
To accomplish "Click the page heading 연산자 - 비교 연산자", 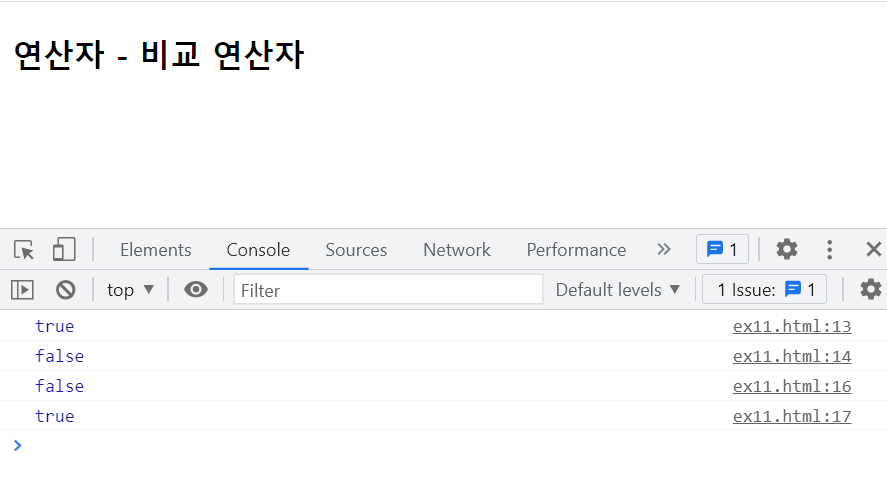I will 158,55.
